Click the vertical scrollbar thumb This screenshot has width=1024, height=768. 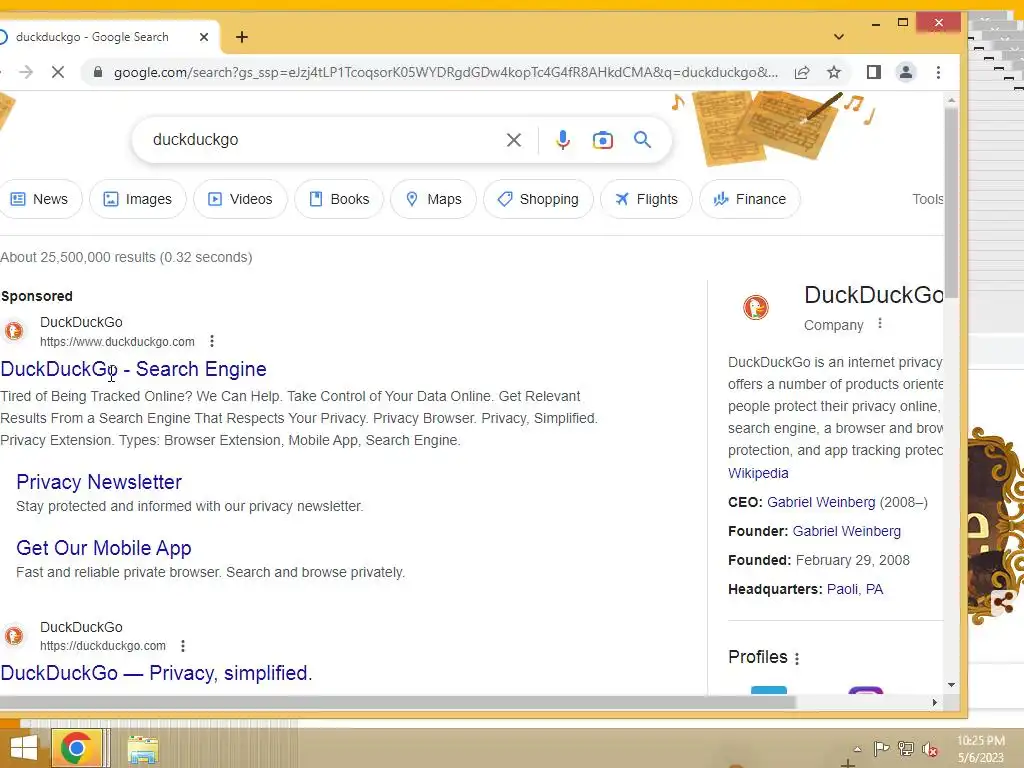952,202
